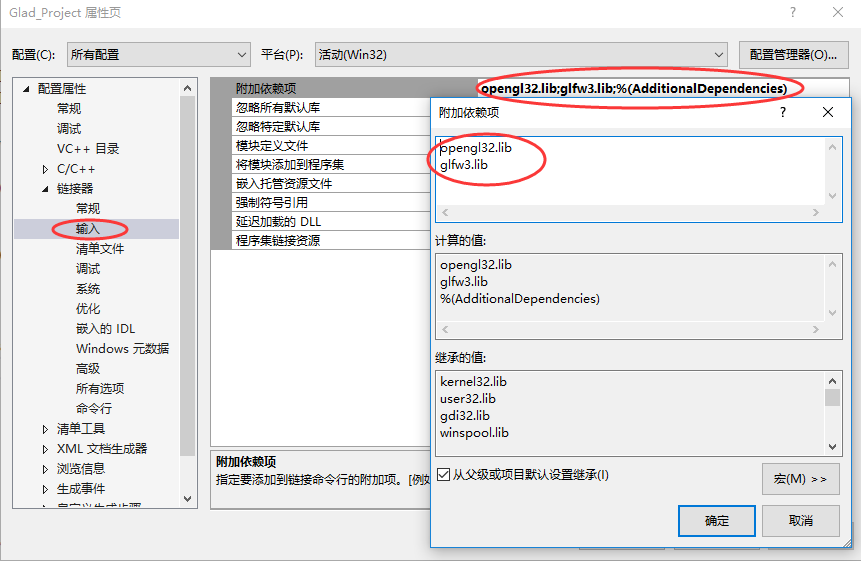Select 调试 under 配置属性
Viewport: 861px width, 561px height.
click(x=69, y=128)
